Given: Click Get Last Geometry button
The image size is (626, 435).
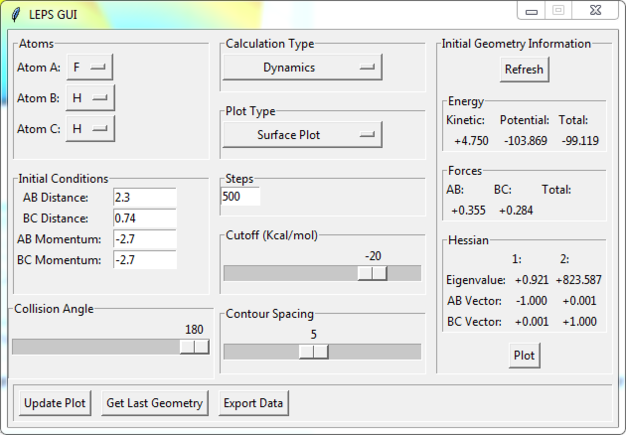Looking at the screenshot, I should tap(154, 403).
